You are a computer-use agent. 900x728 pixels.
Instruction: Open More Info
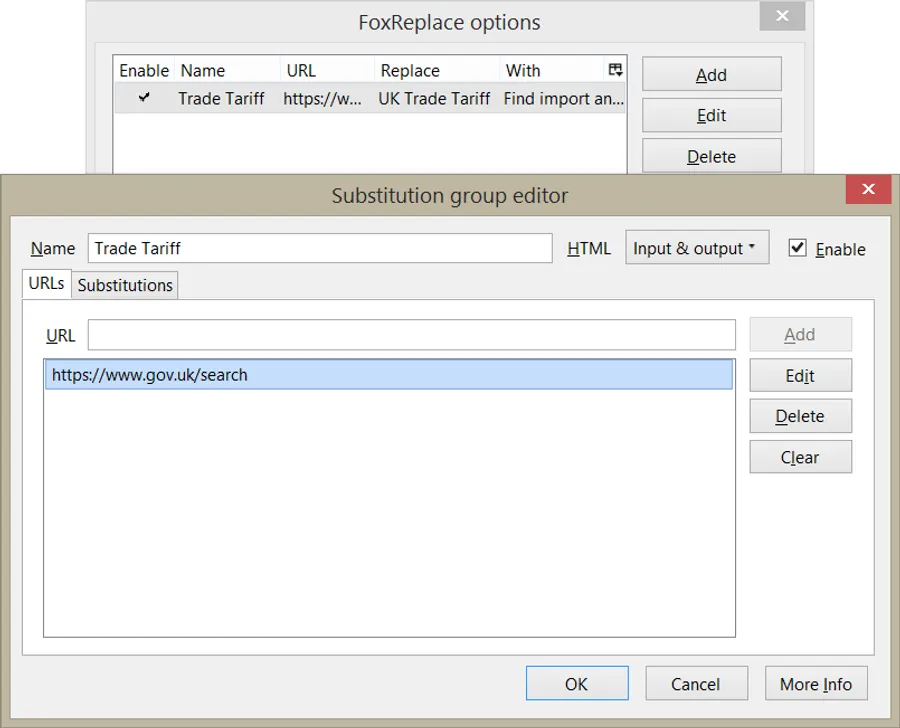(816, 683)
